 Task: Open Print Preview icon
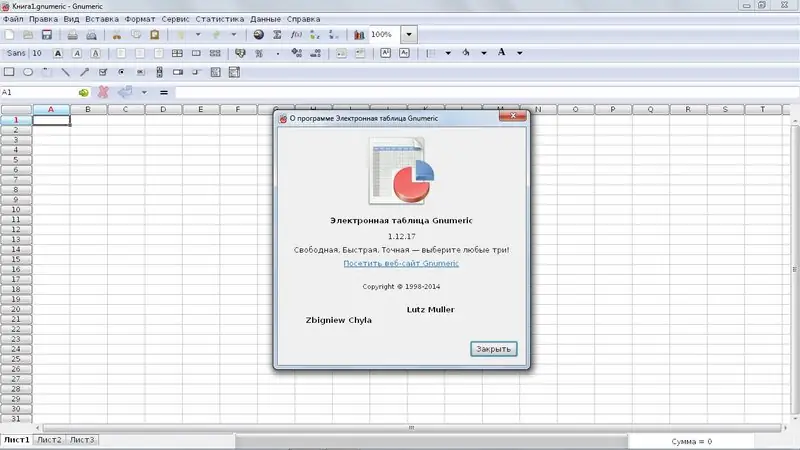coord(91,35)
